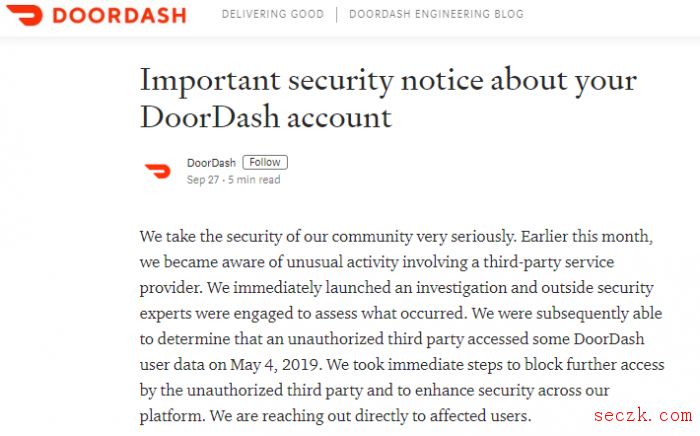Open the Delivering Good header link
700x436 pixels.
[x=273, y=14]
